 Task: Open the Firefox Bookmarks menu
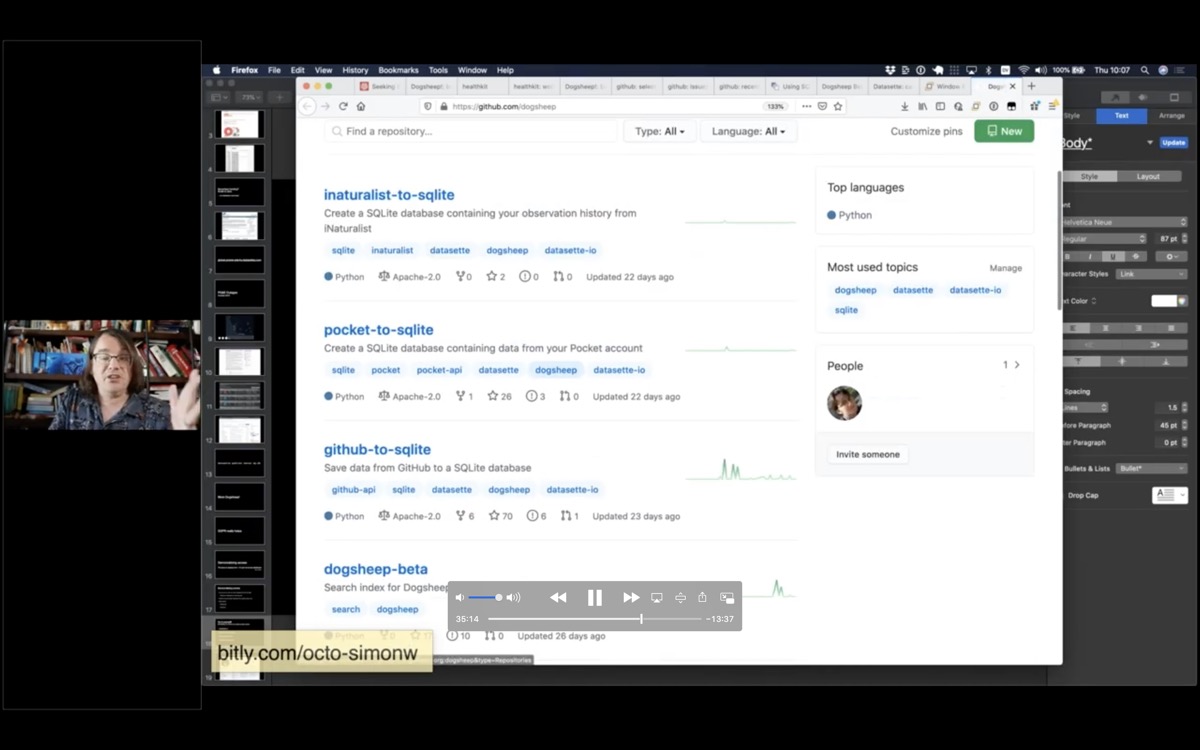[x=398, y=70]
